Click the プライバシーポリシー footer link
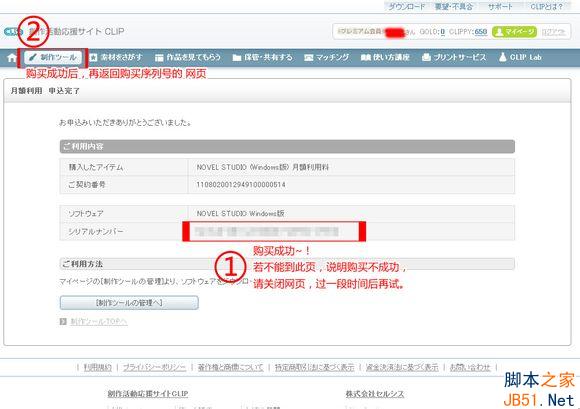 [154, 367]
